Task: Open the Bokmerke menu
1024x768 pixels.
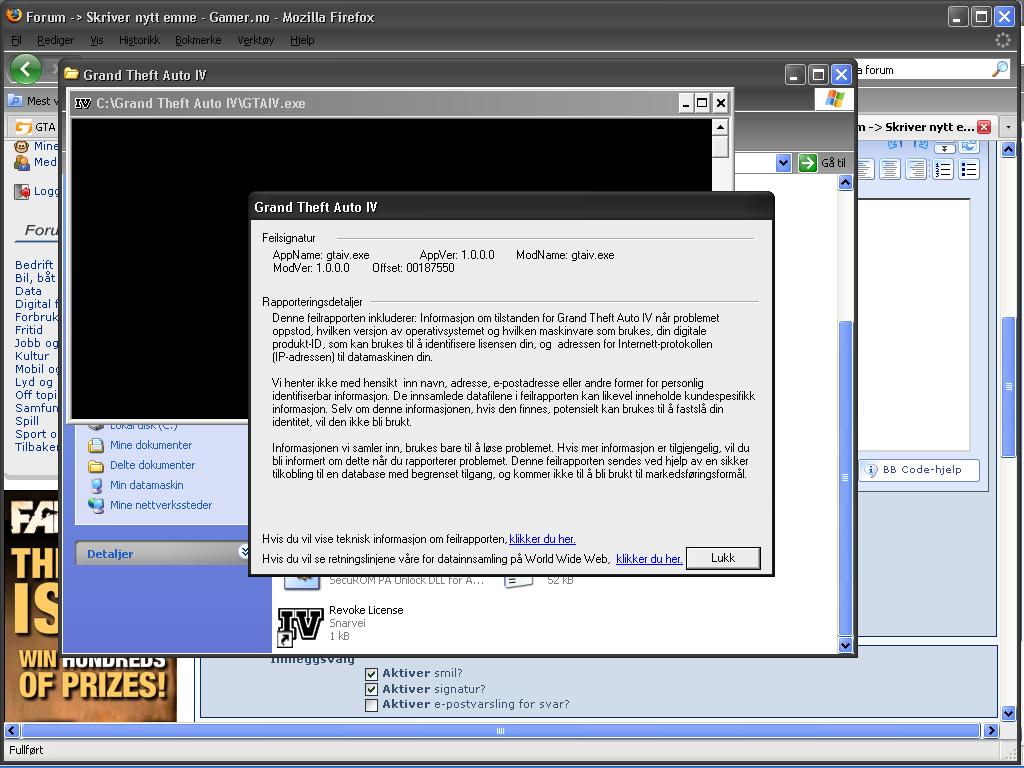Action: 198,40
